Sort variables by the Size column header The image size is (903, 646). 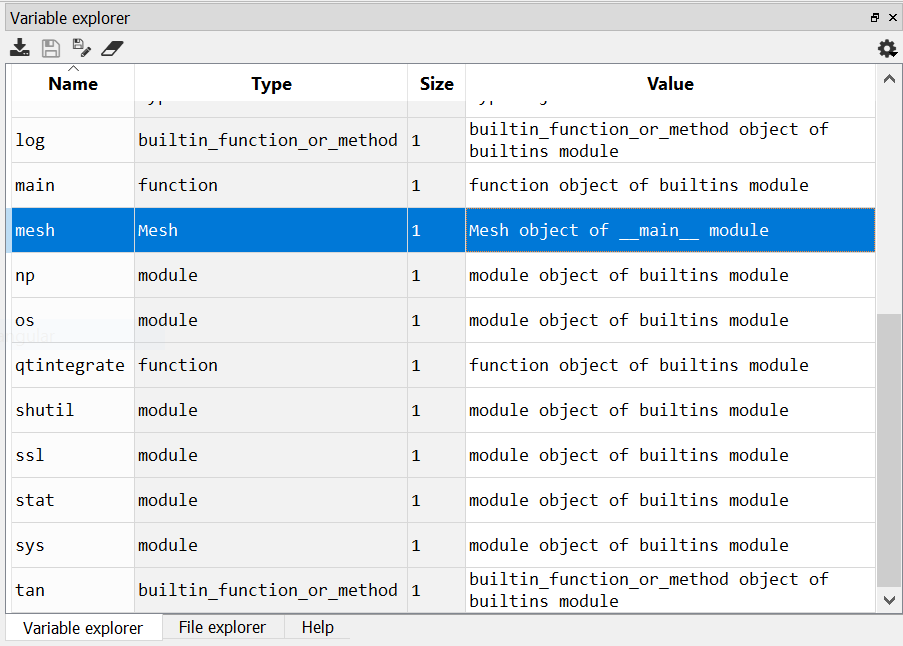[436, 84]
